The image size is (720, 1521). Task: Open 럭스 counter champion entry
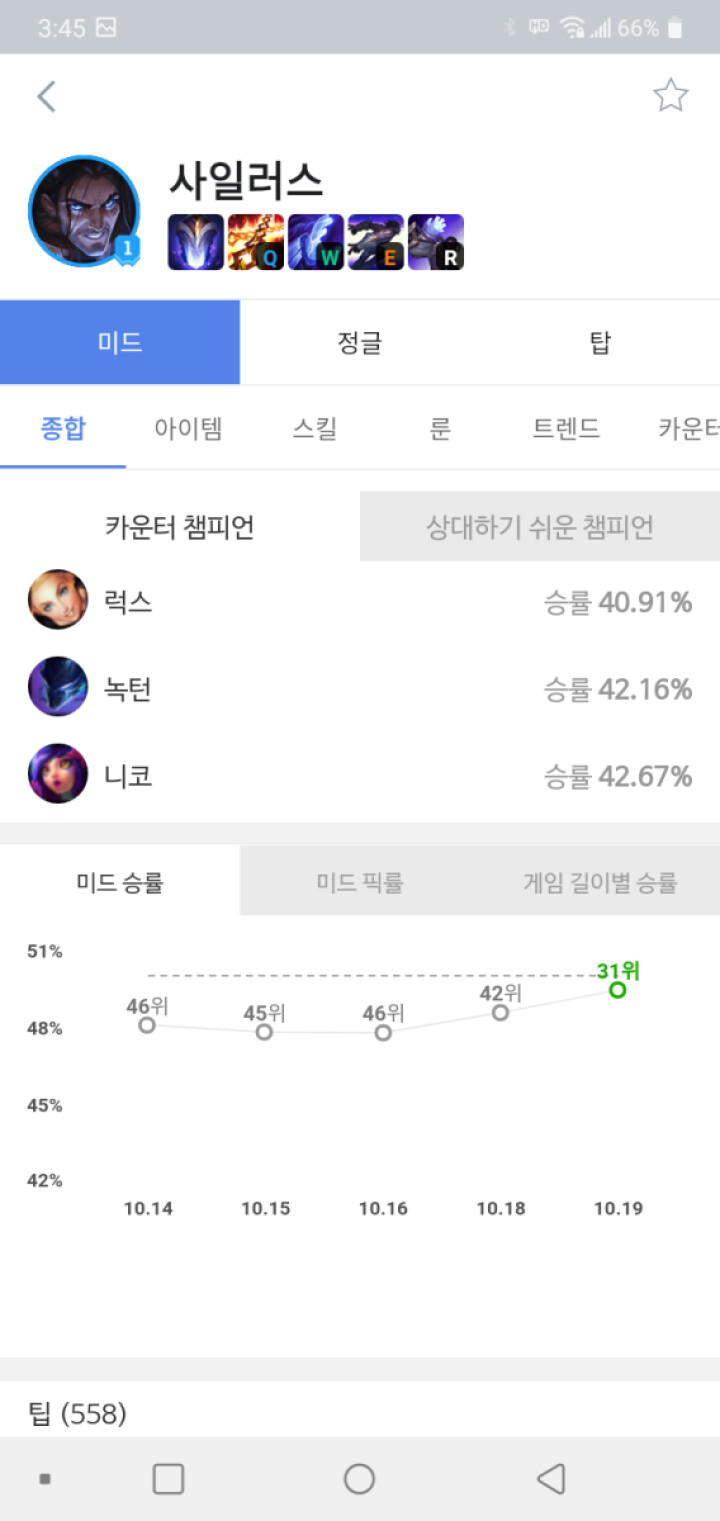coord(360,601)
